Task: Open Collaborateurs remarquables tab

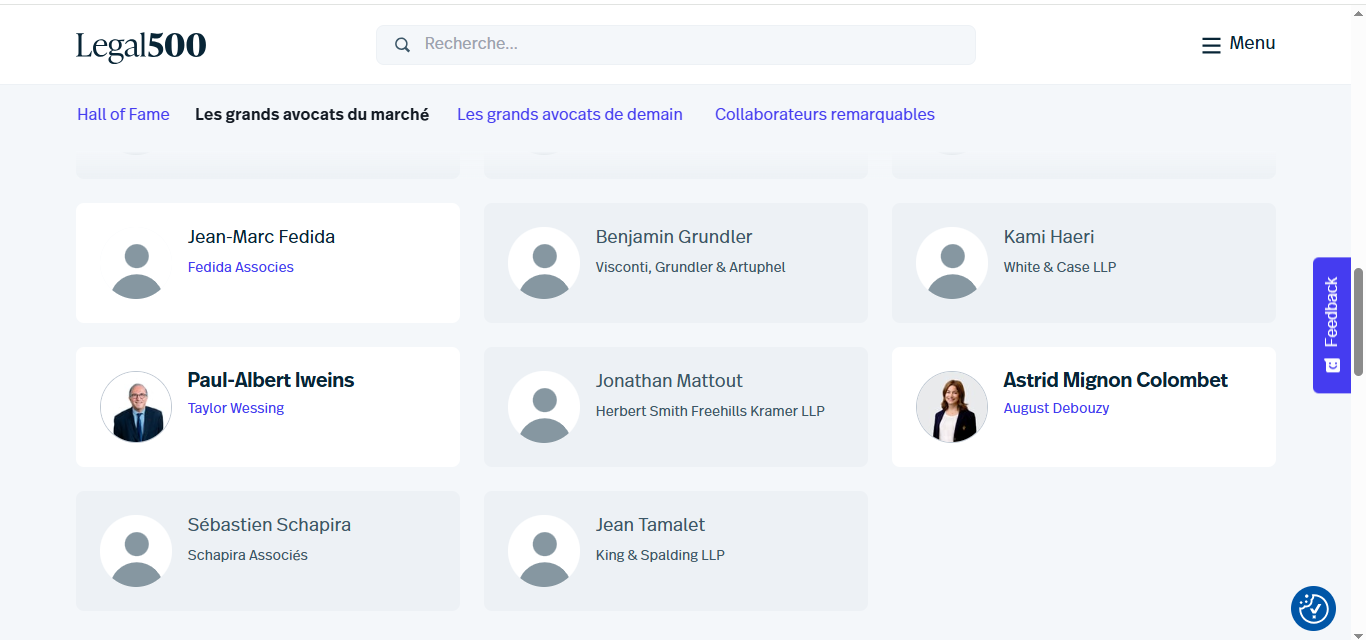Action: tap(825, 114)
